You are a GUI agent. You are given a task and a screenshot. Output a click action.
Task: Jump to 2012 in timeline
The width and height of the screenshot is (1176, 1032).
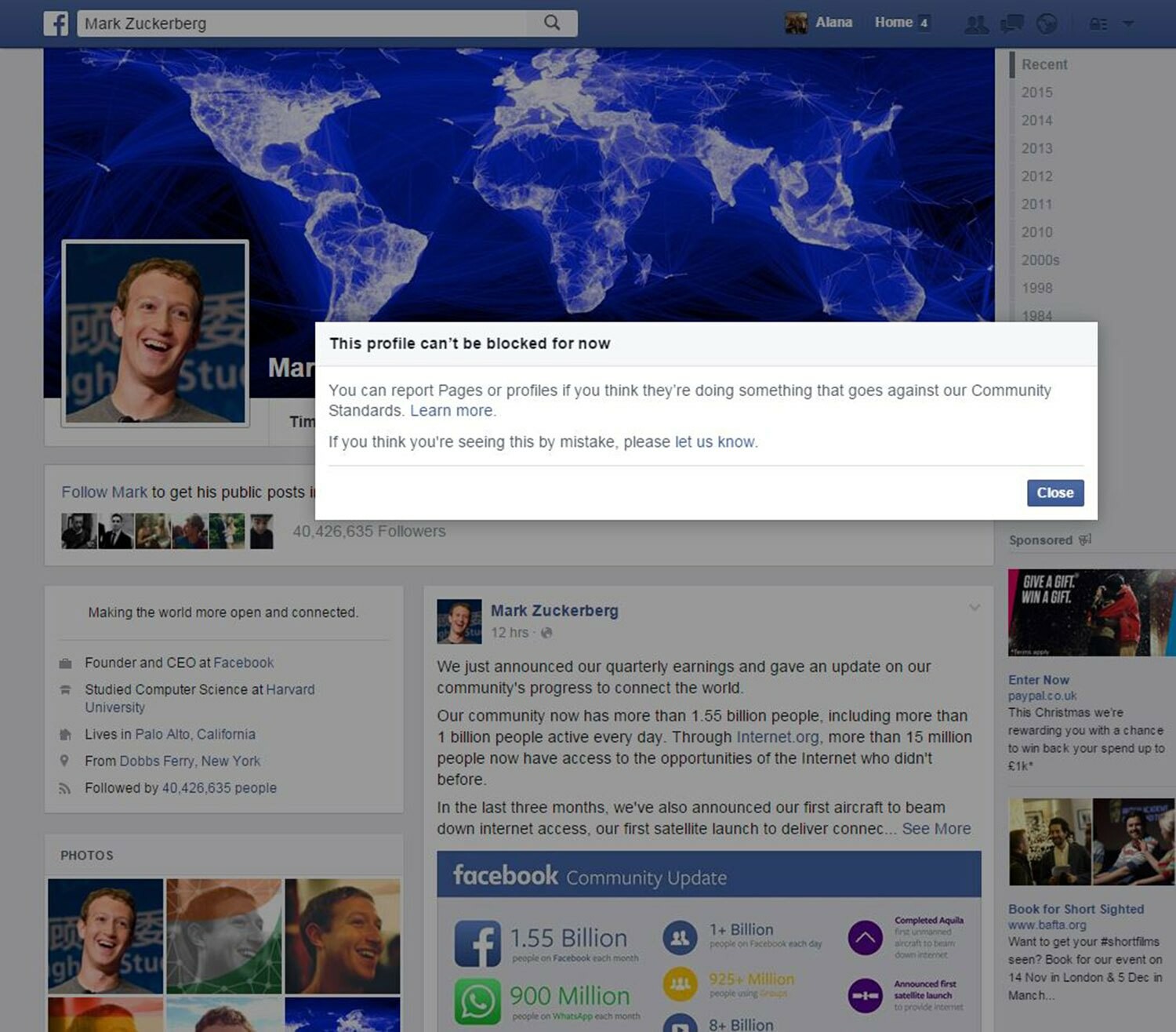[x=1036, y=176]
